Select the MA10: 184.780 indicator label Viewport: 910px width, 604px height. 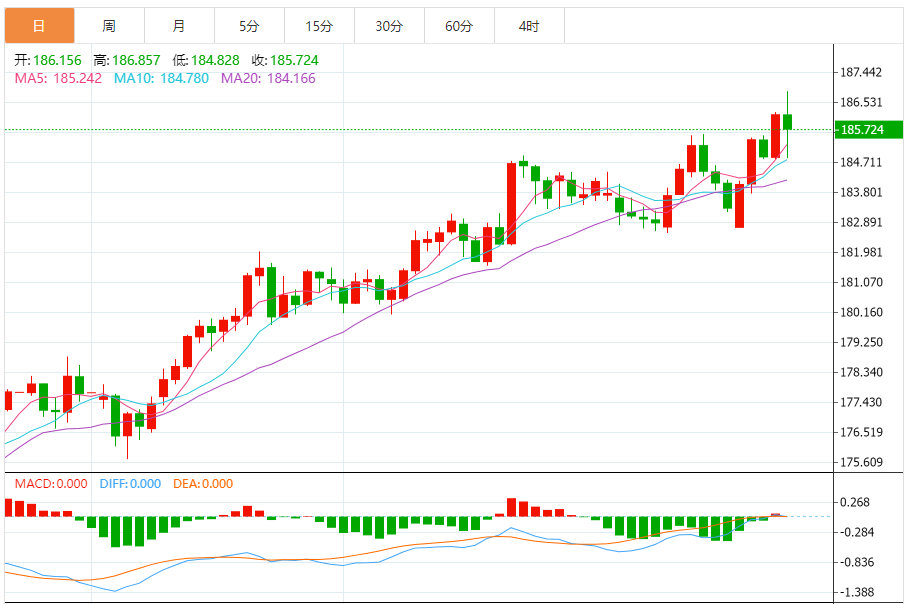161,78
